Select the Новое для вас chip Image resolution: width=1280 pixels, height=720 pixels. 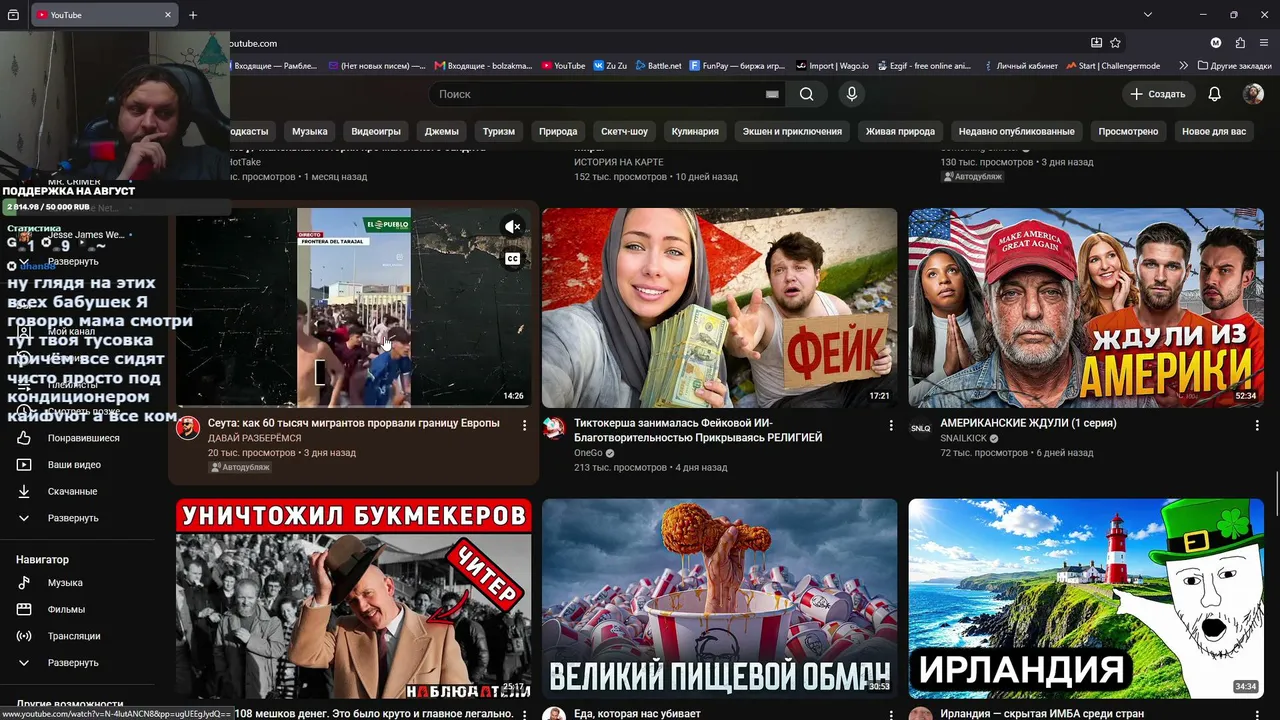click(1214, 131)
